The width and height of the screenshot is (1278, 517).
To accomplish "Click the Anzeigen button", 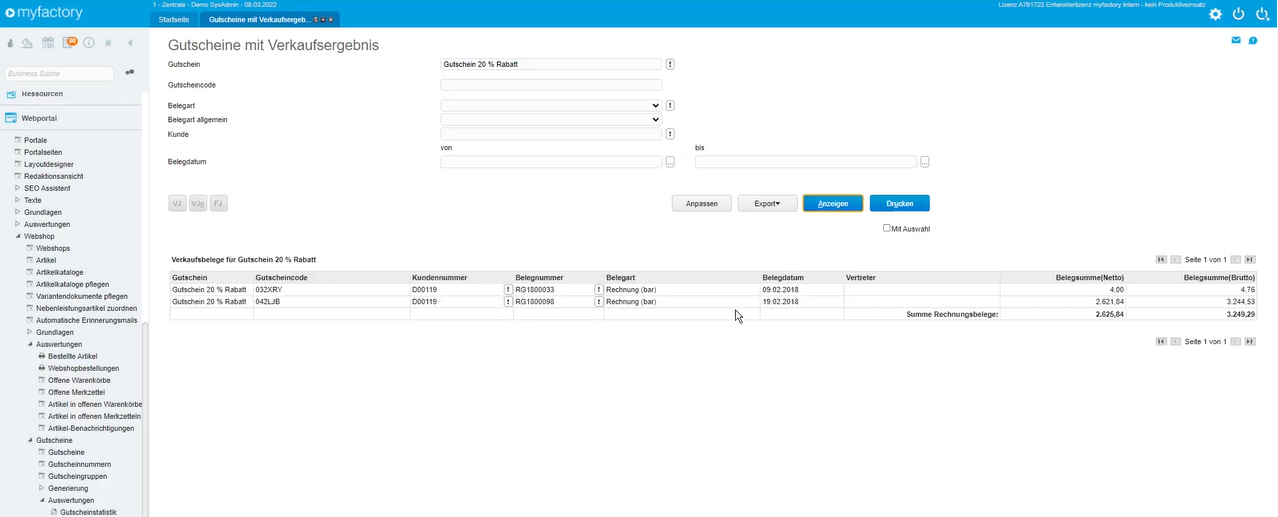I will pyautogui.click(x=833, y=203).
